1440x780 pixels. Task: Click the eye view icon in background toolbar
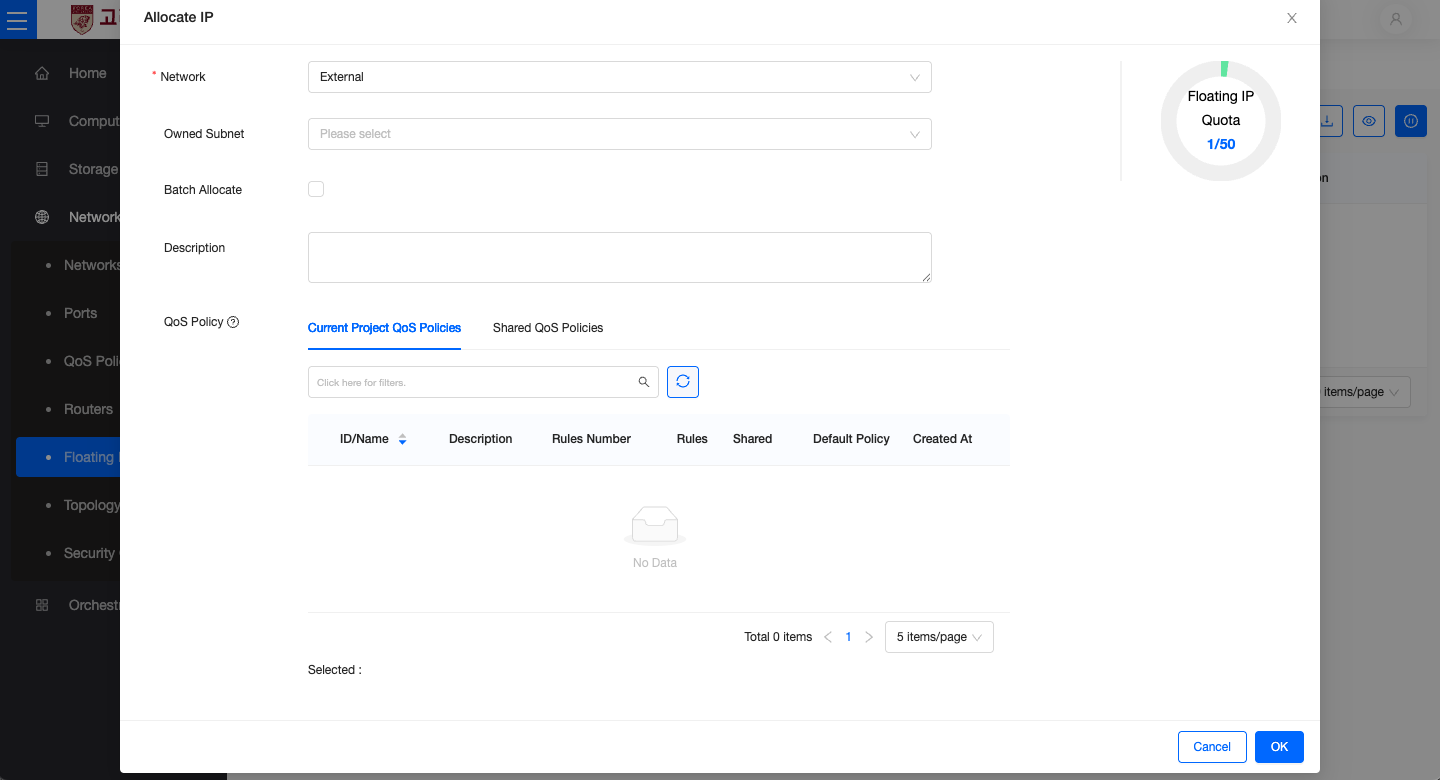click(x=1369, y=121)
